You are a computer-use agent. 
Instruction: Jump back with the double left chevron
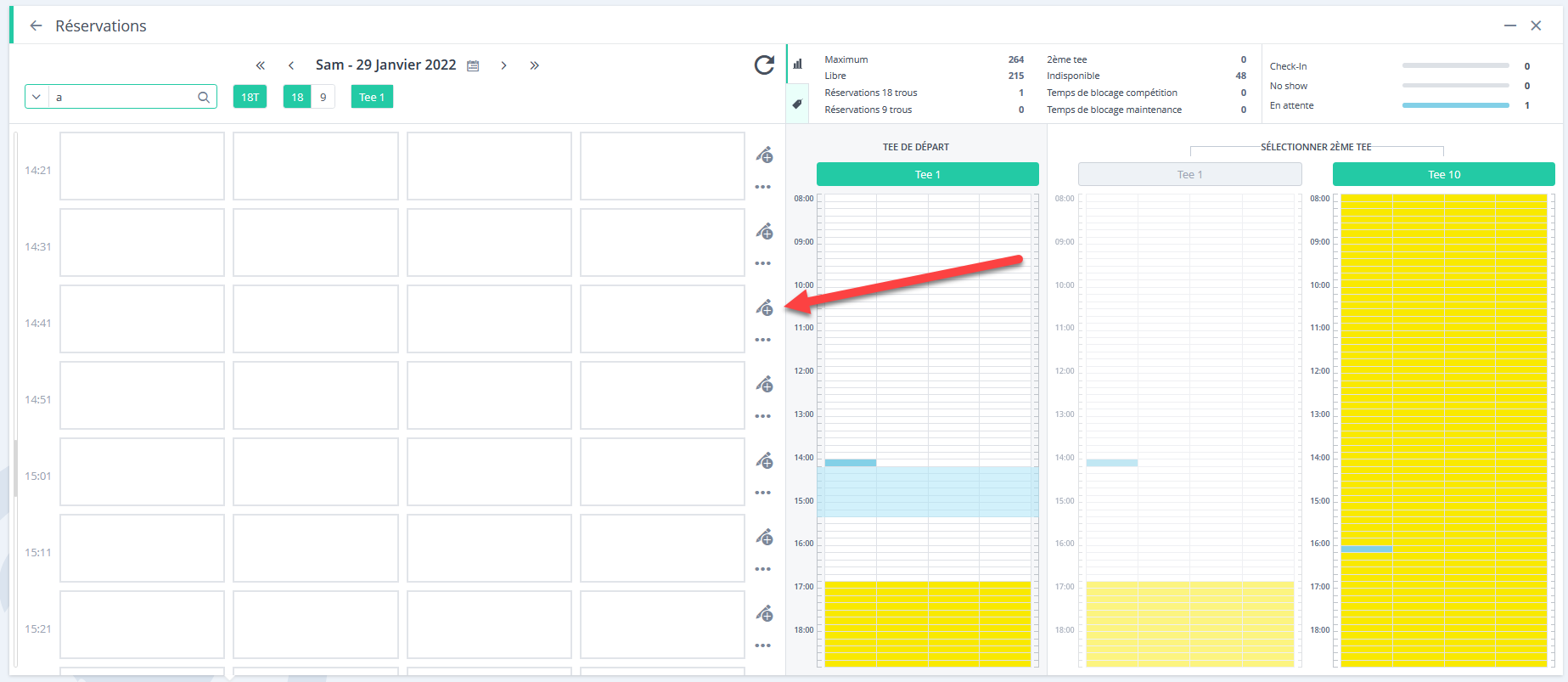(x=261, y=65)
